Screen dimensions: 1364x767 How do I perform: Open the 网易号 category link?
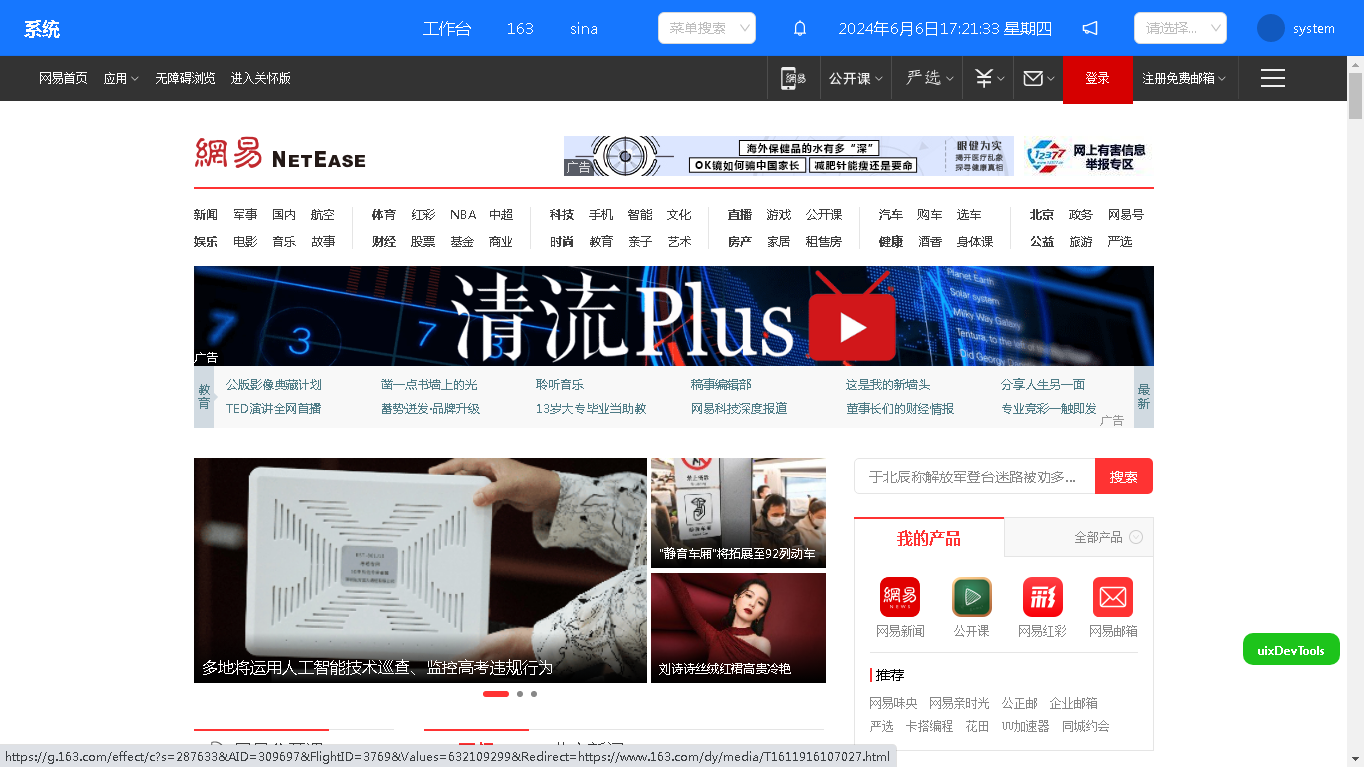point(1126,215)
